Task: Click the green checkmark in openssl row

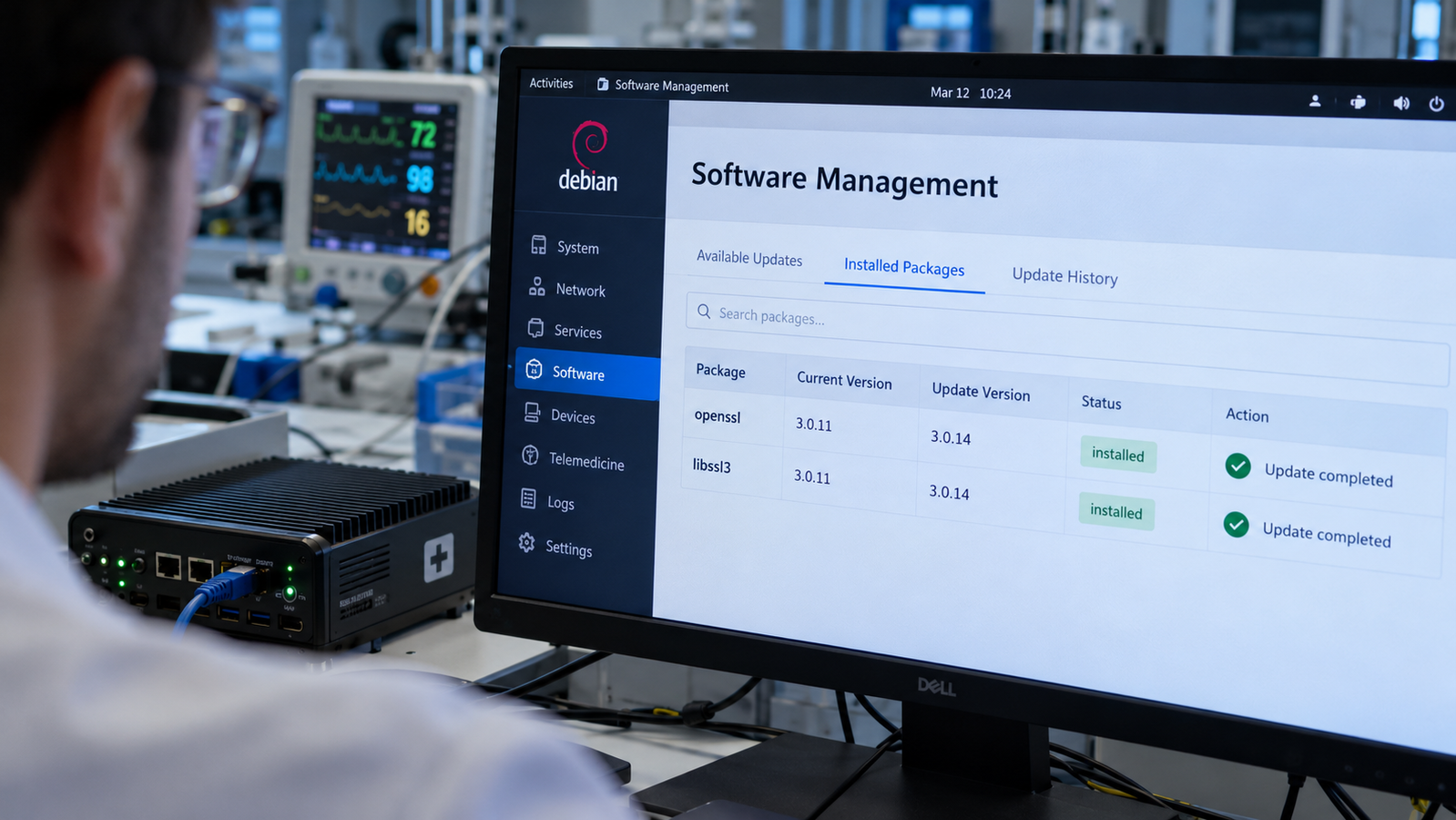Action: click(x=1237, y=466)
